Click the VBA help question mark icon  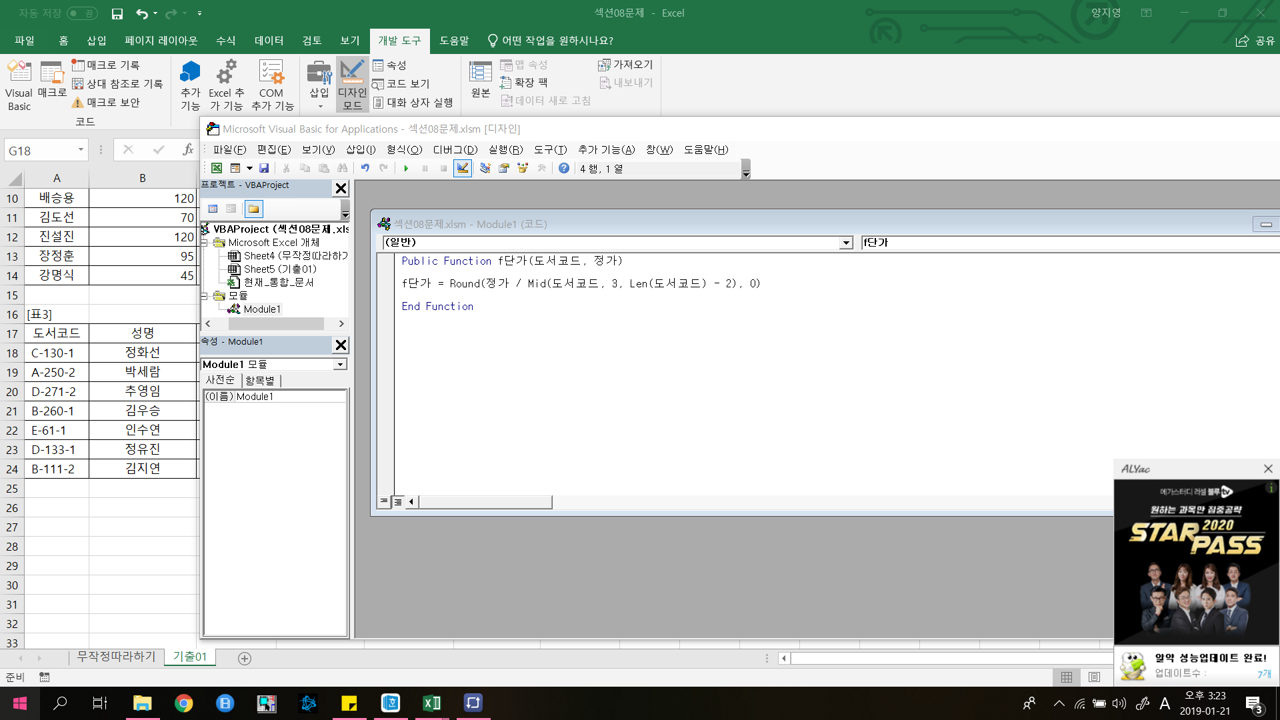tap(564, 169)
